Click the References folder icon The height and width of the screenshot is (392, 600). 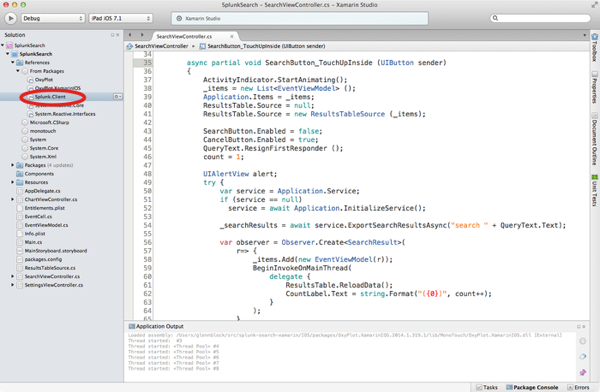pyautogui.click(x=20, y=62)
